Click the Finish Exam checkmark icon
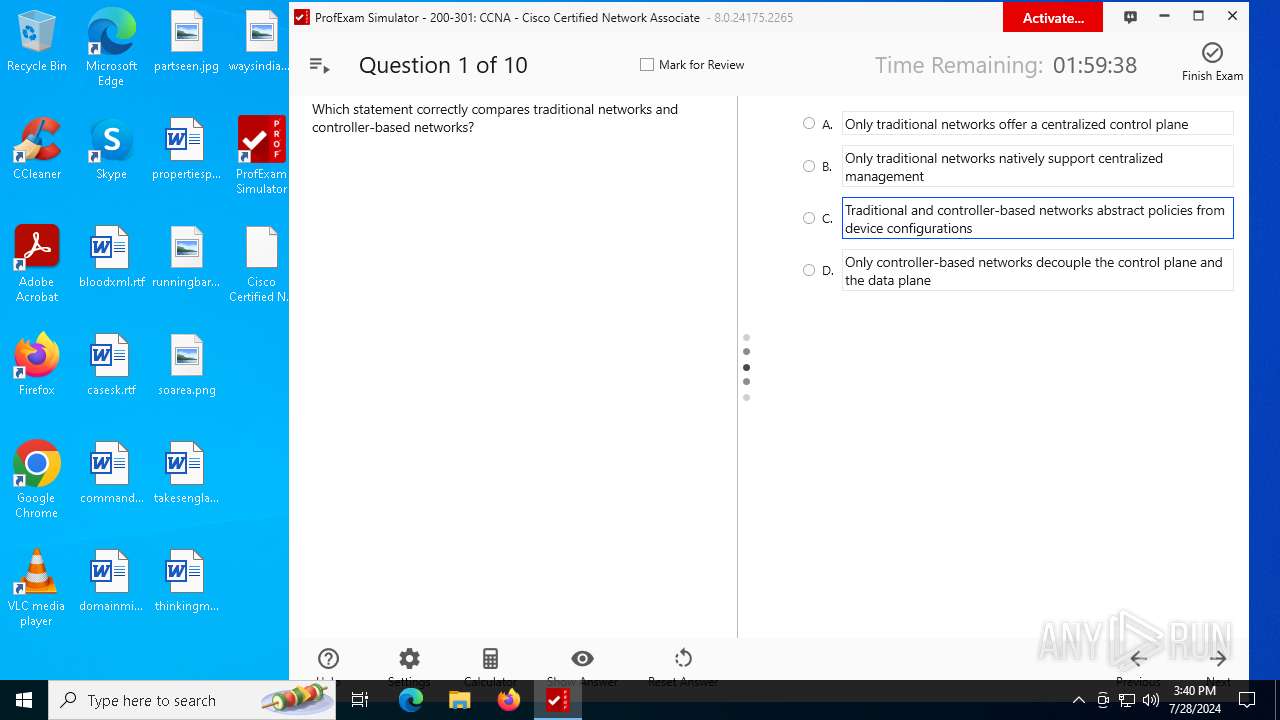The image size is (1280, 720). click(1212, 53)
